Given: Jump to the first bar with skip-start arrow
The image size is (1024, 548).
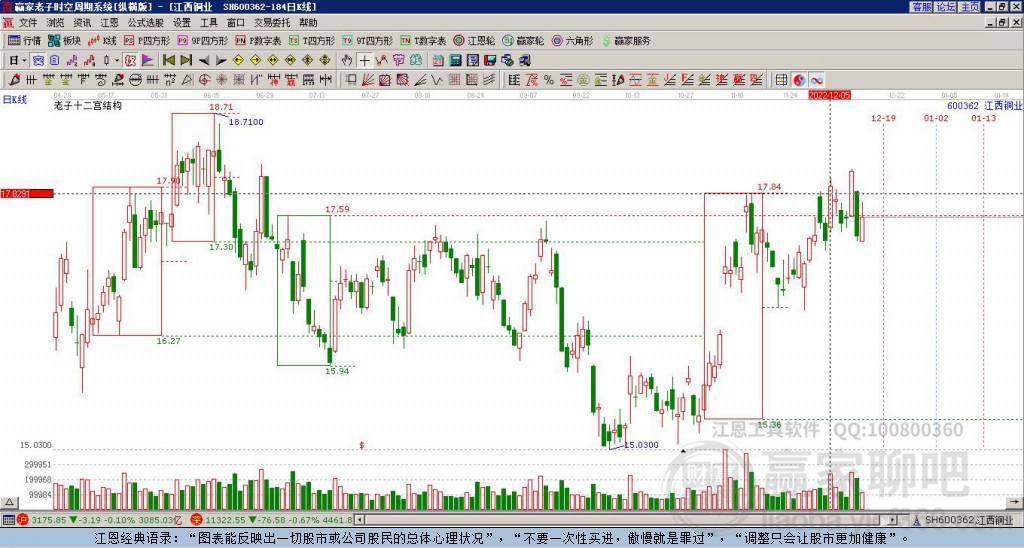Looking at the screenshot, I should click(169, 60).
